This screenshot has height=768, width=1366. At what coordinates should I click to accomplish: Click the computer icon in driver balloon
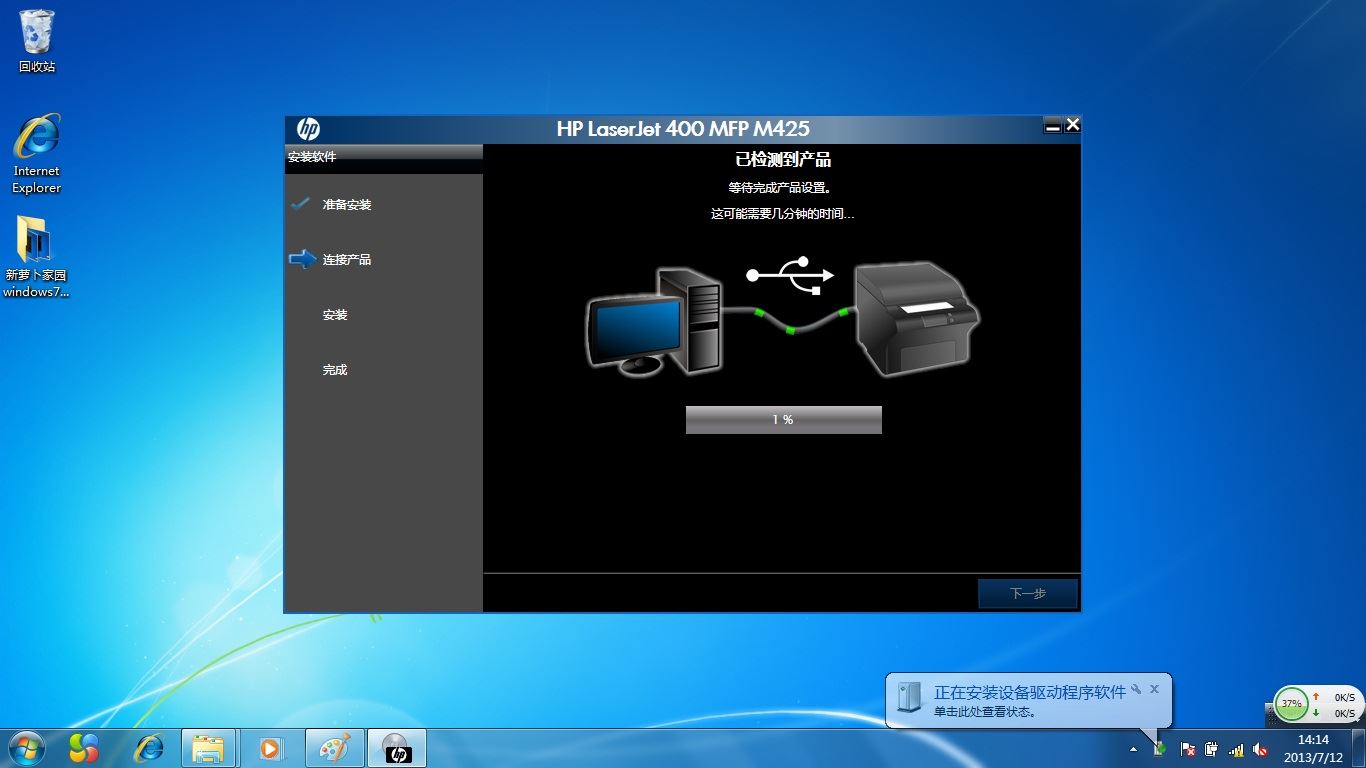pos(909,696)
